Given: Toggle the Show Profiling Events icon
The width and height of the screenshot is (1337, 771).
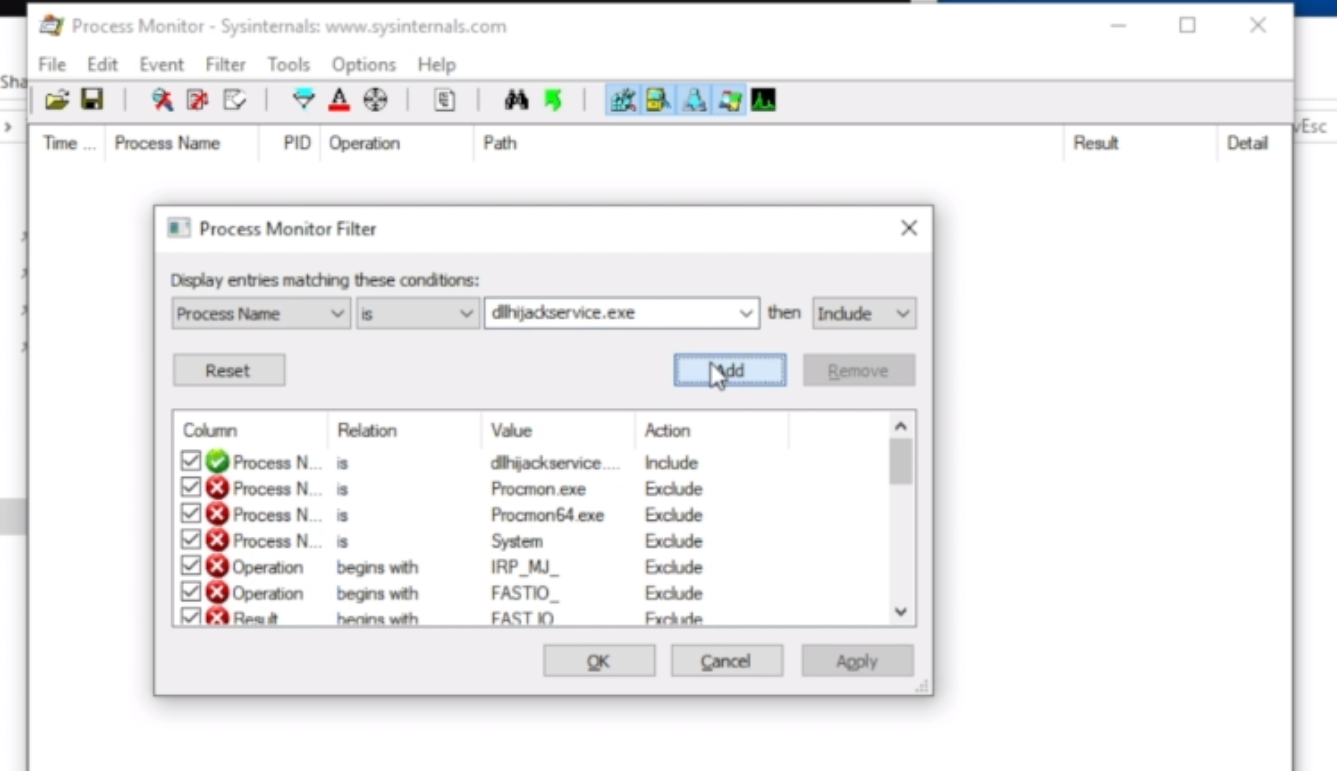Looking at the screenshot, I should 764,100.
